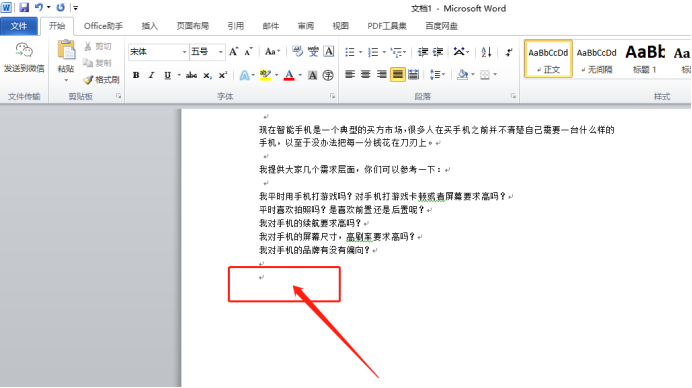Viewport: 692px width, 388px height.
Task: Click the Subscript icon
Action: point(207,75)
